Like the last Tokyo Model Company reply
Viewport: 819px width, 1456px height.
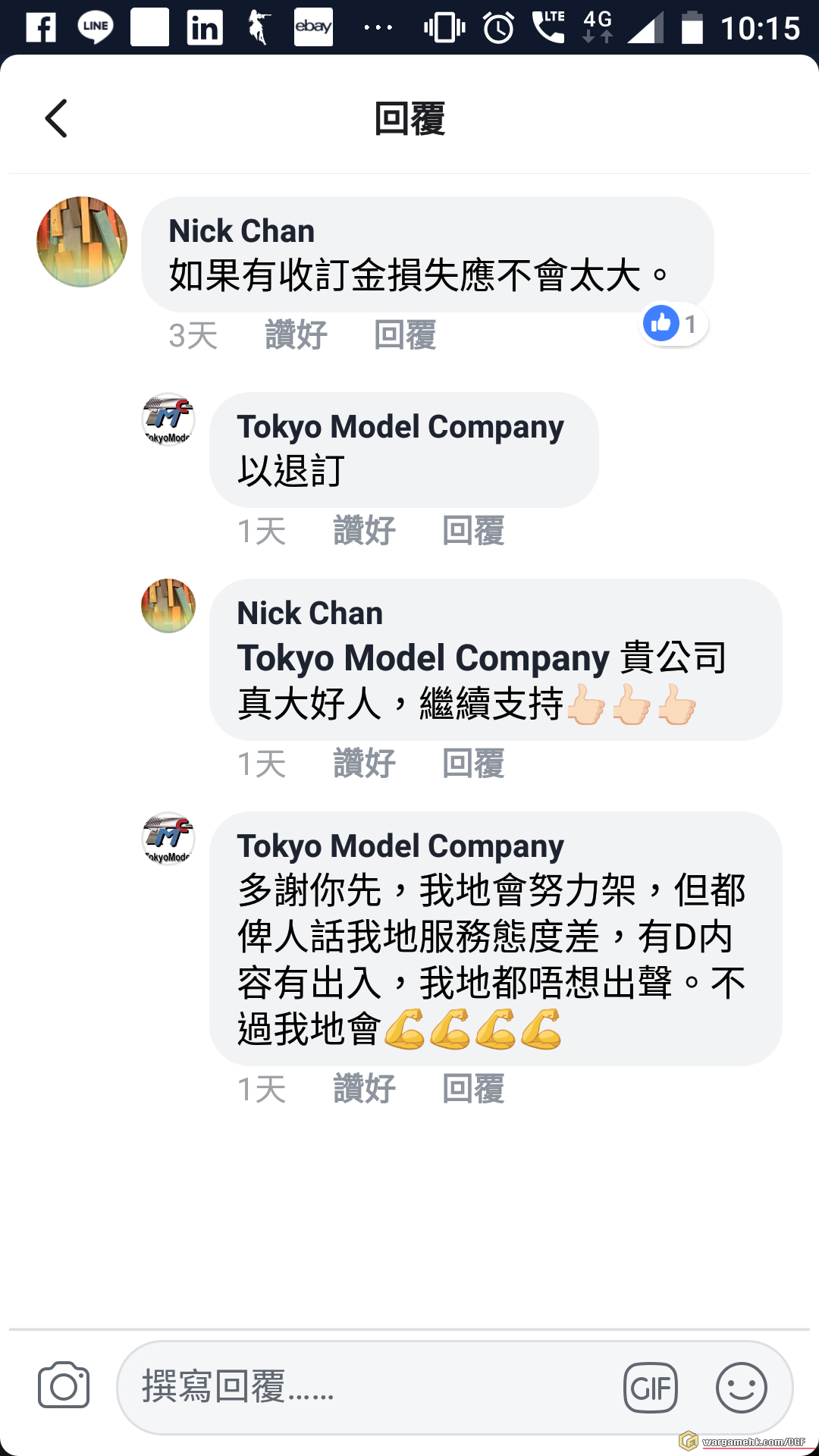[365, 1089]
